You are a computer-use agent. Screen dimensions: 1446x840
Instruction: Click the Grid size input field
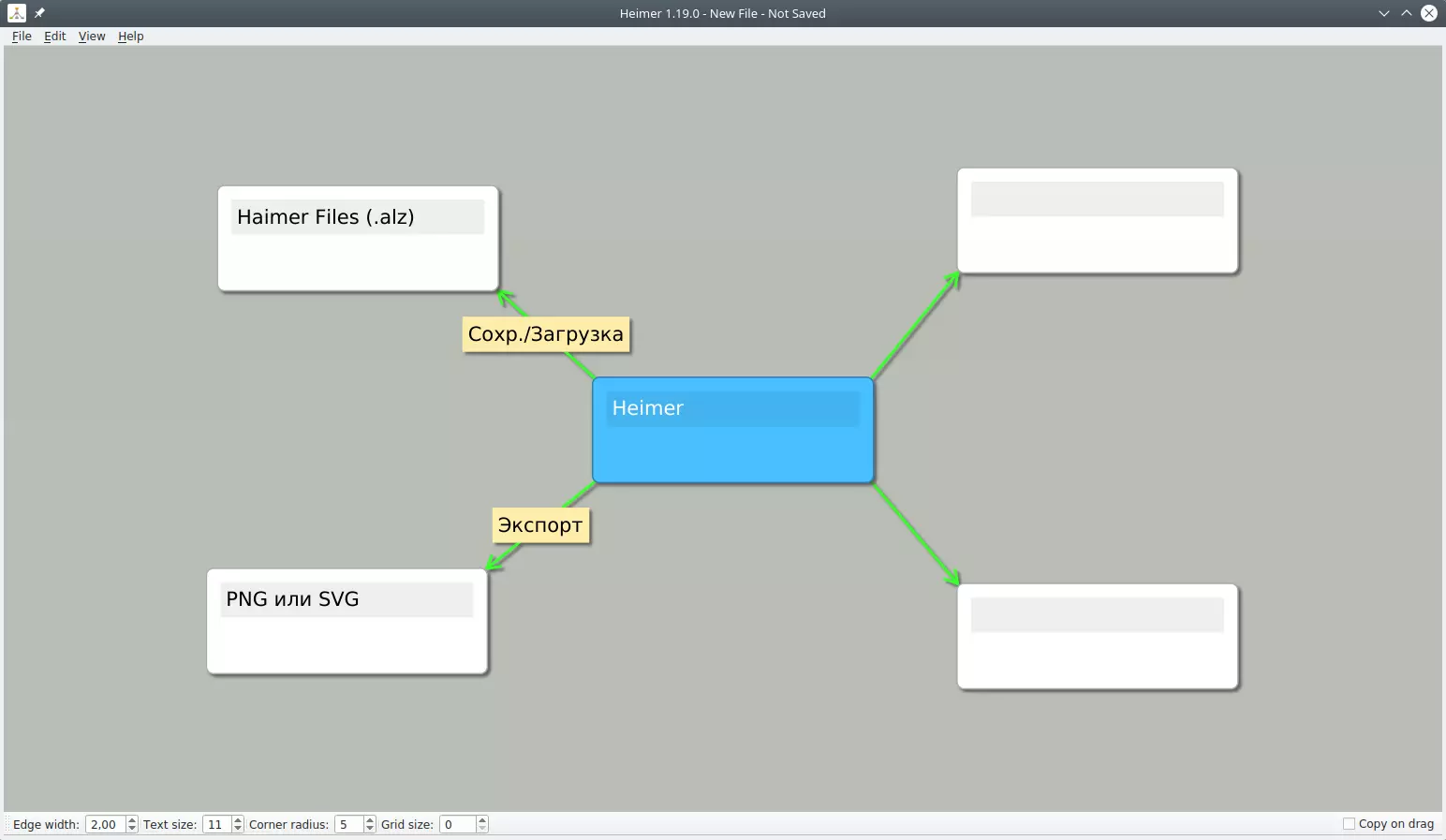click(458, 825)
